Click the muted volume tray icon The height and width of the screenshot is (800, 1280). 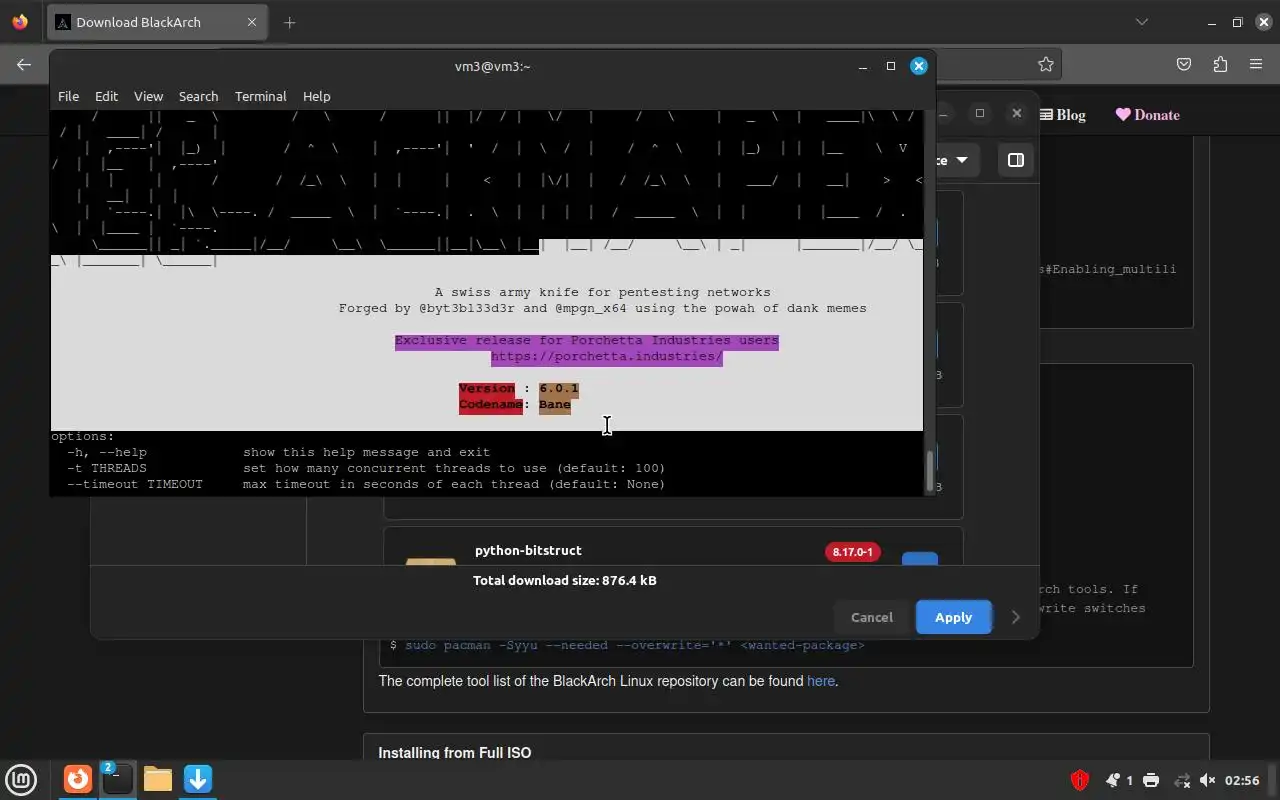[x=1208, y=780]
